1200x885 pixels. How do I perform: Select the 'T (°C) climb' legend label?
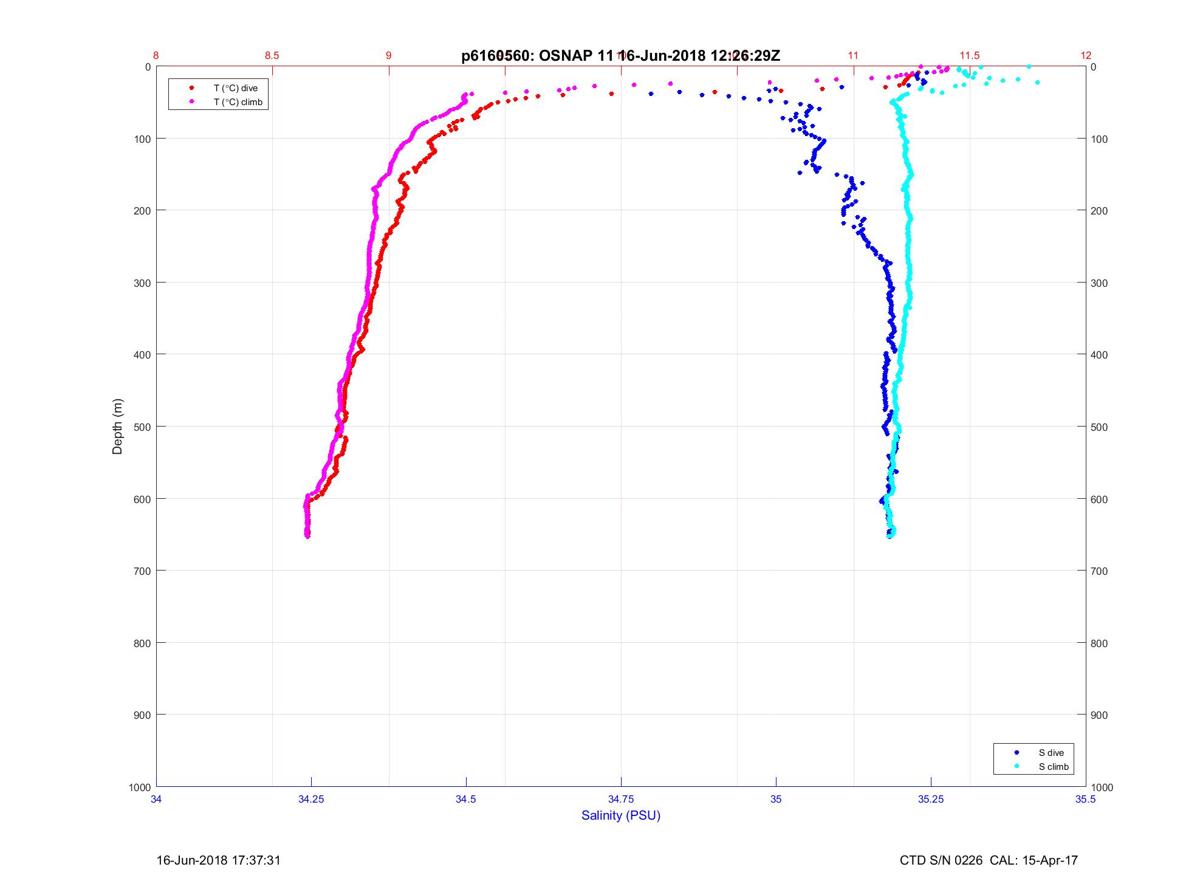238,102
